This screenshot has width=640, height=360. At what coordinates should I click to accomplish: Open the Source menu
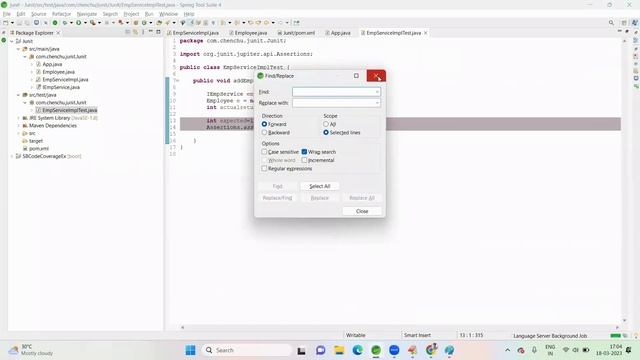(39, 14)
